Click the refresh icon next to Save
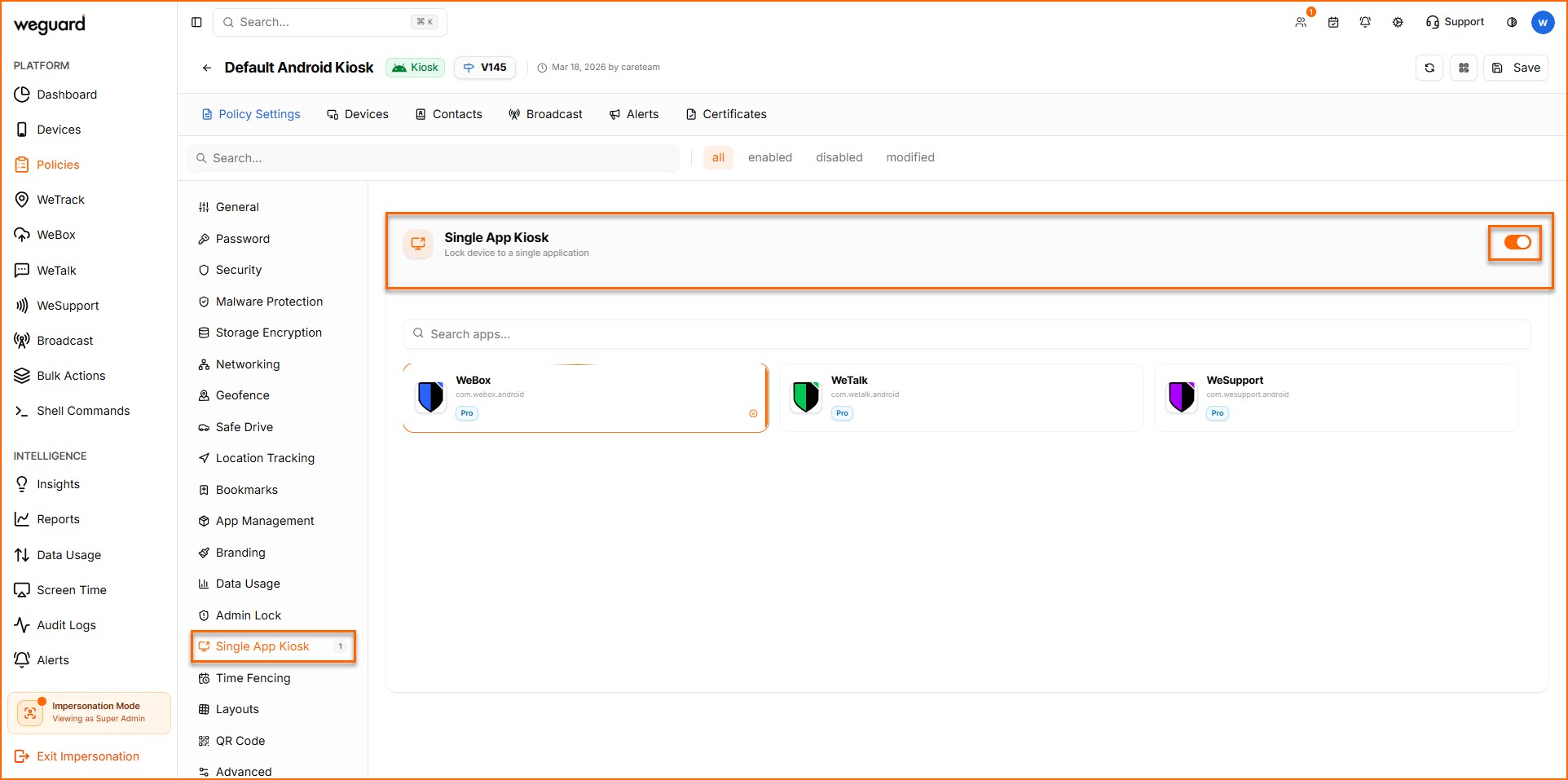Viewport: 1568px width, 780px height. (x=1429, y=68)
